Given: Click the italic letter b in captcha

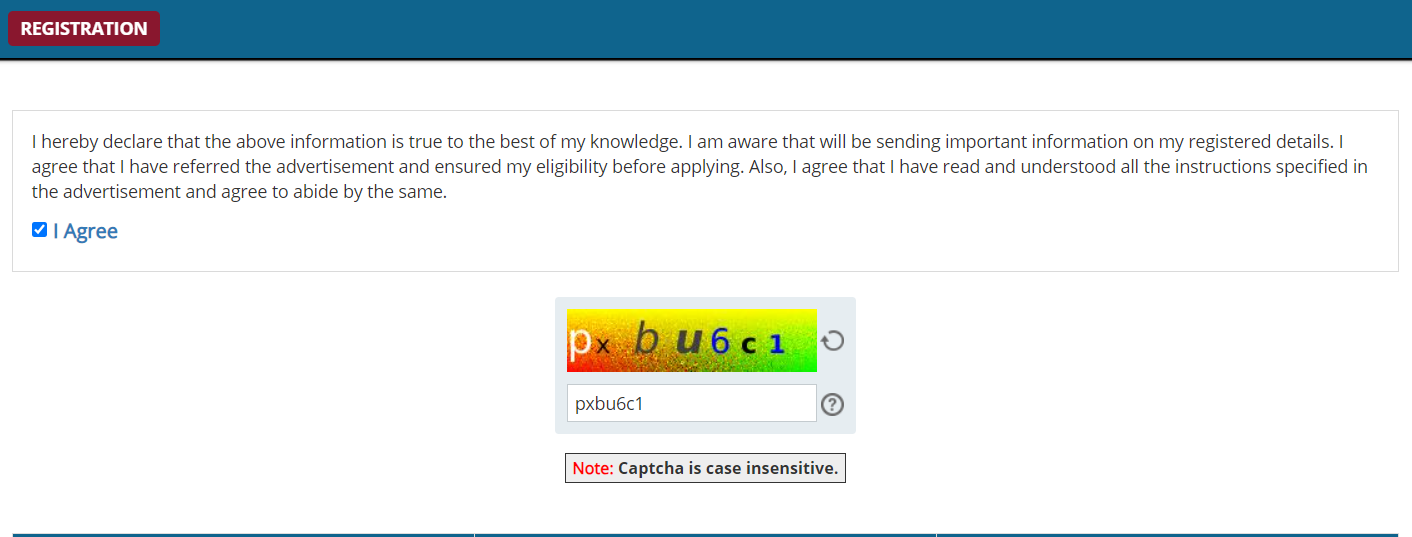Looking at the screenshot, I should click(647, 341).
